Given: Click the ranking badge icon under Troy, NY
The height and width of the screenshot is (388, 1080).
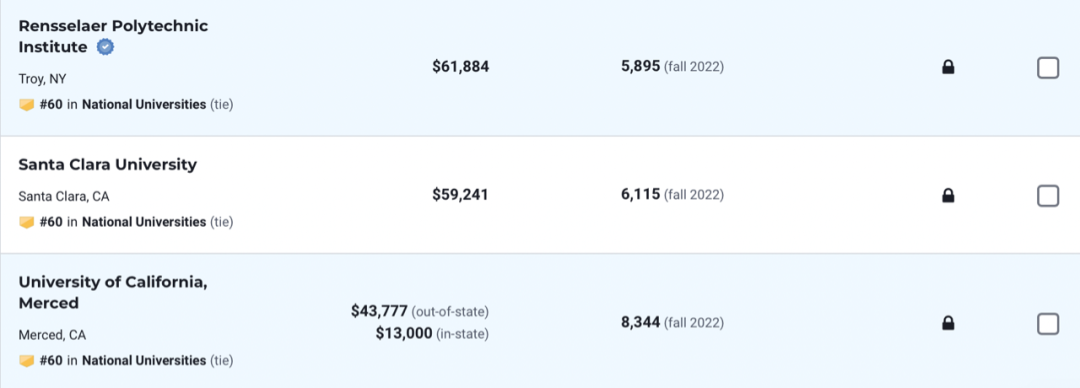Looking at the screenshot, I should click(26, 105).
